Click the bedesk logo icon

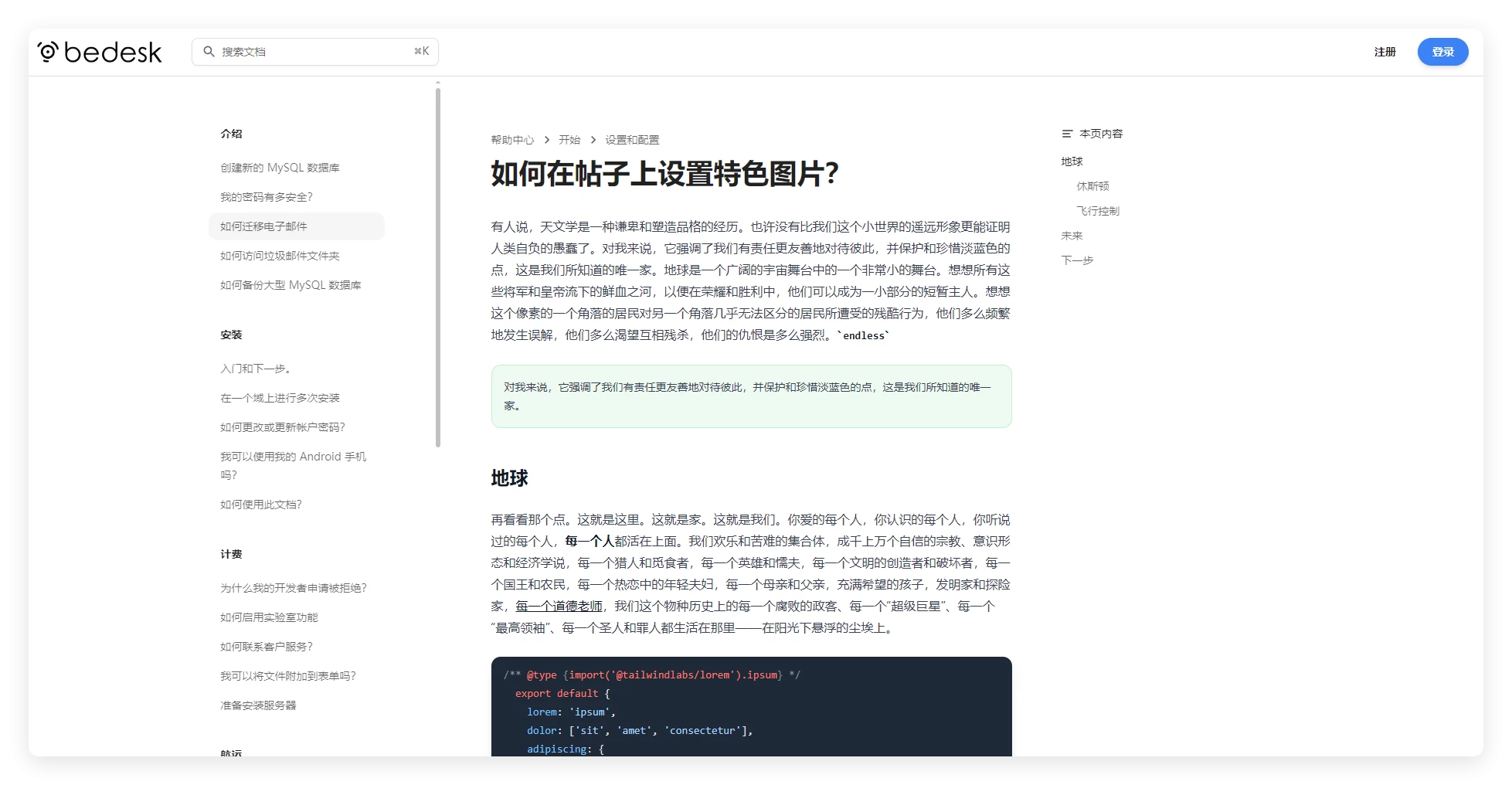pyautogui.click(x=48, y=52)
